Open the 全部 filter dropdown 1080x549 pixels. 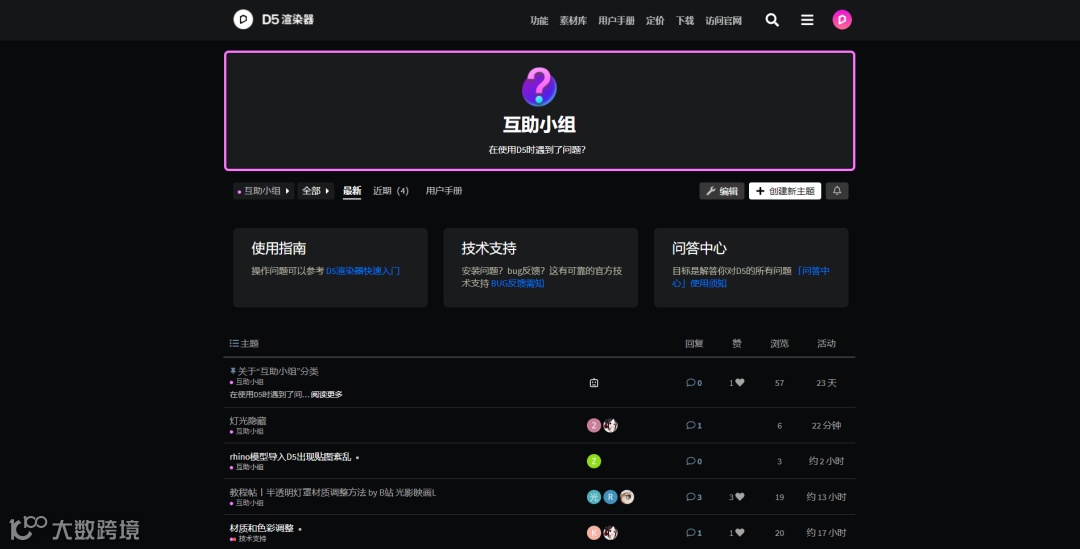click(316, 191)
